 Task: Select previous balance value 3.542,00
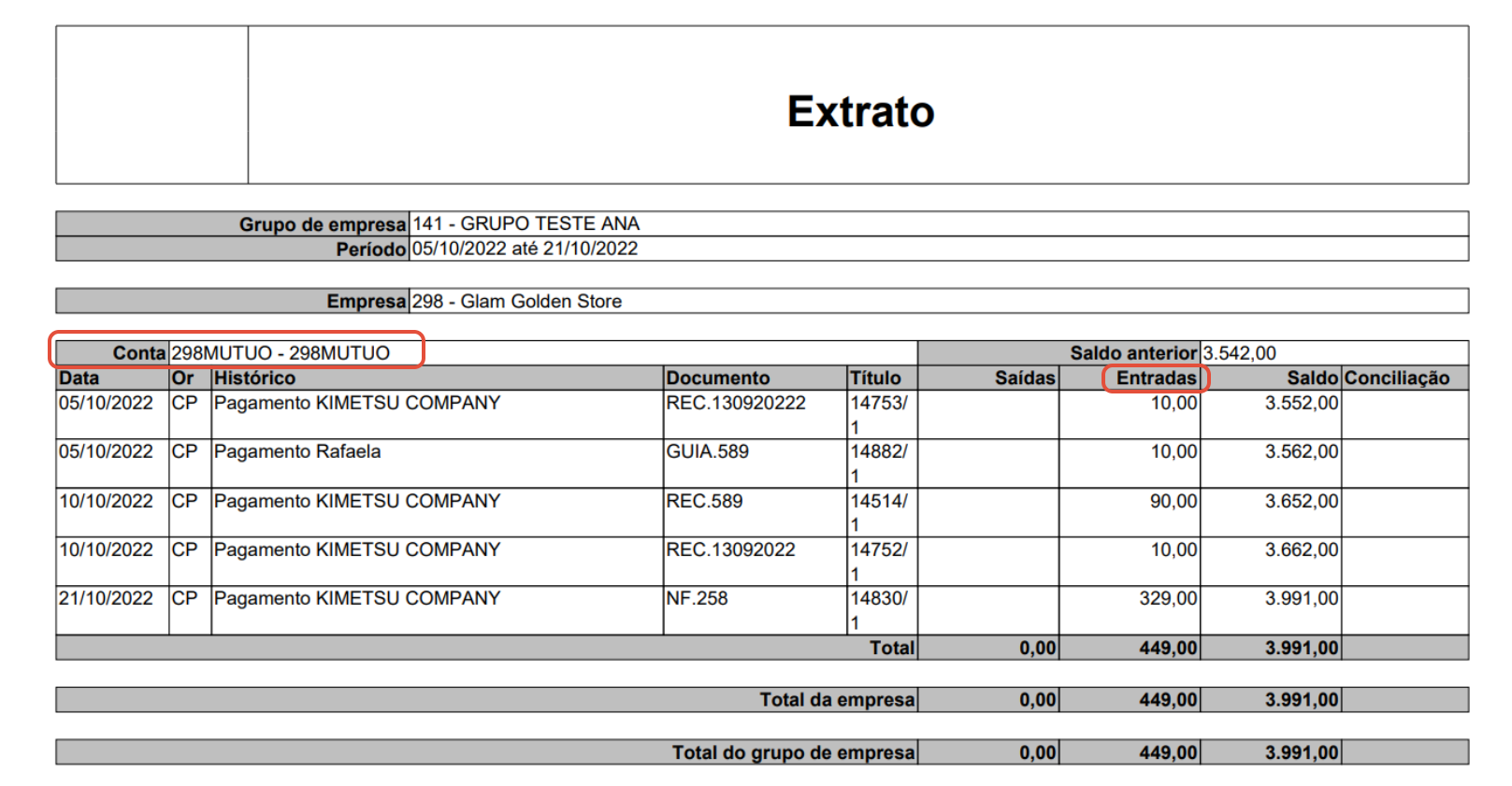tap(1239, 353)
